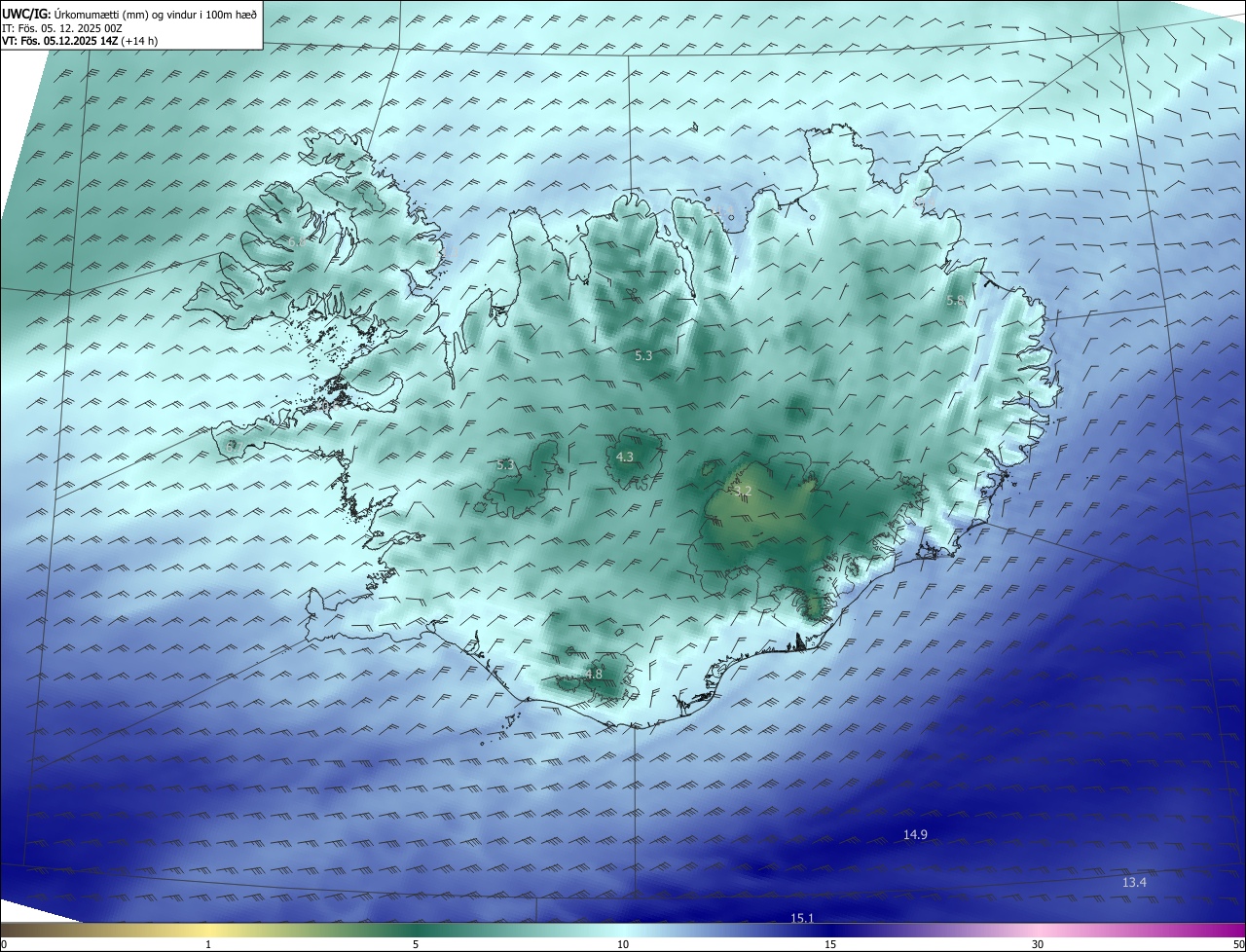Click the 10 tick label on colour scale
The image size is (1246, 952).
[x=623, y=944]
